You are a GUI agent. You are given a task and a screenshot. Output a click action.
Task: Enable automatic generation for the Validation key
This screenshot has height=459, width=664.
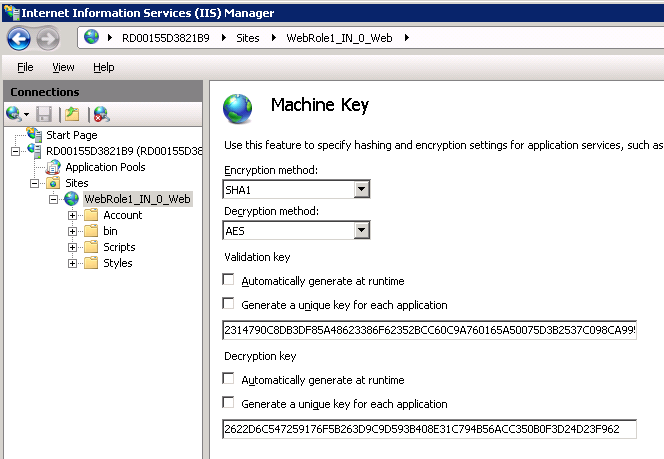229,281
